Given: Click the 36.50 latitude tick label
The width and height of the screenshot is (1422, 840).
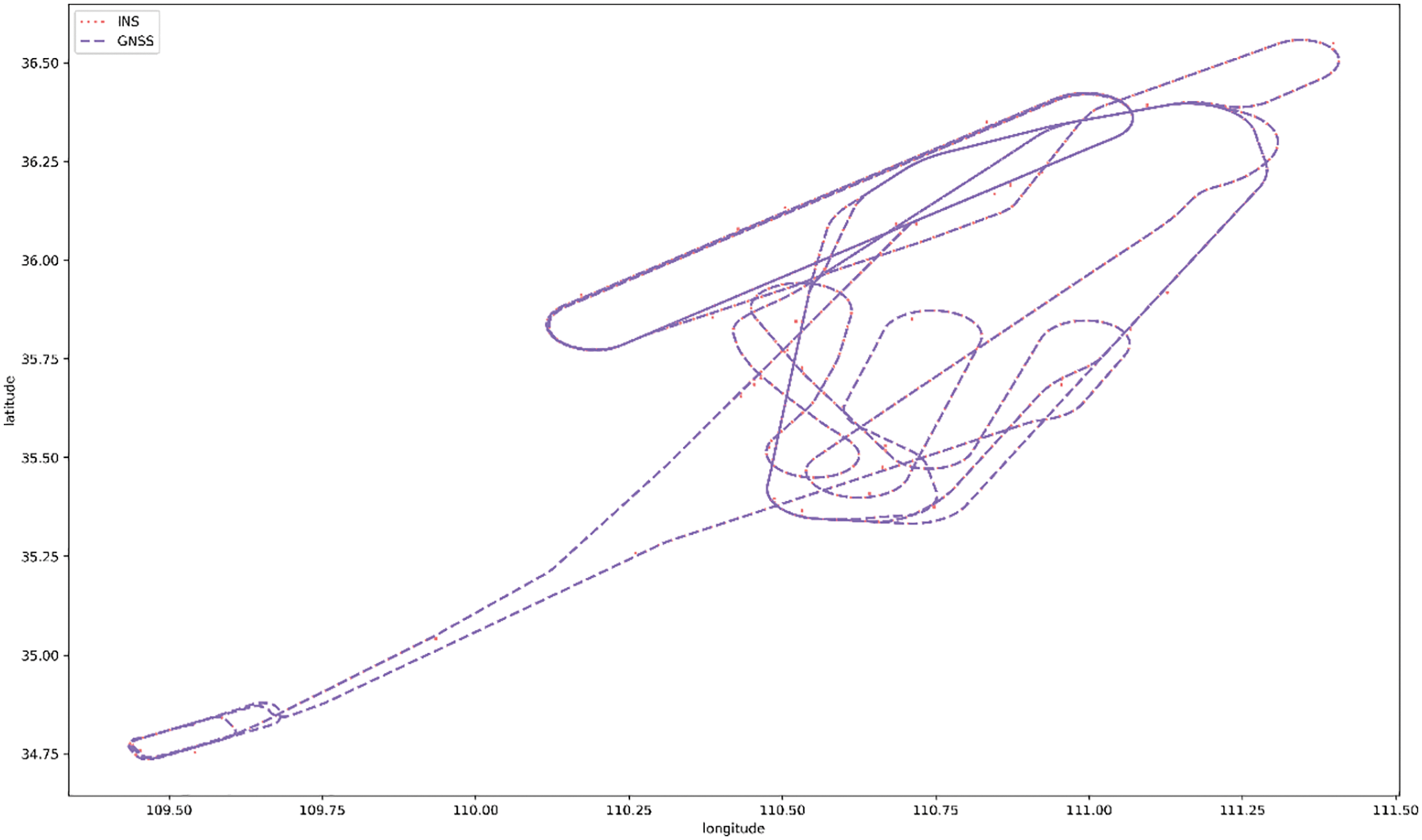Looking at the screenshot, I should point(40,63).
